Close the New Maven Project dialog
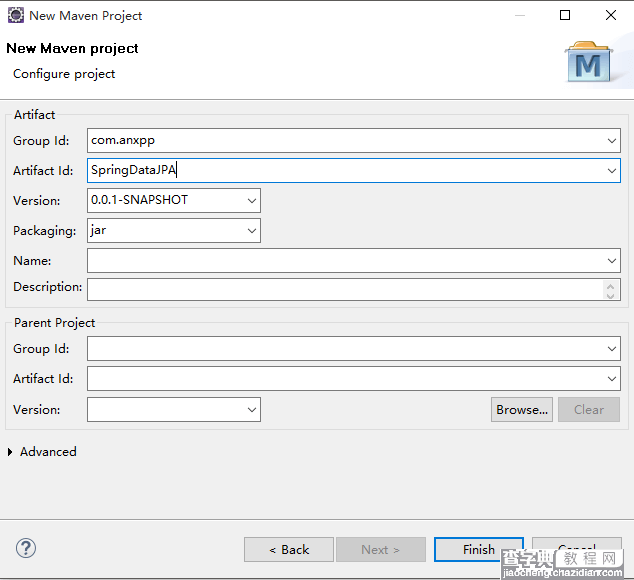Image resolution: width=634 pixels, height=580 pixels. click(x=611, y=15)
